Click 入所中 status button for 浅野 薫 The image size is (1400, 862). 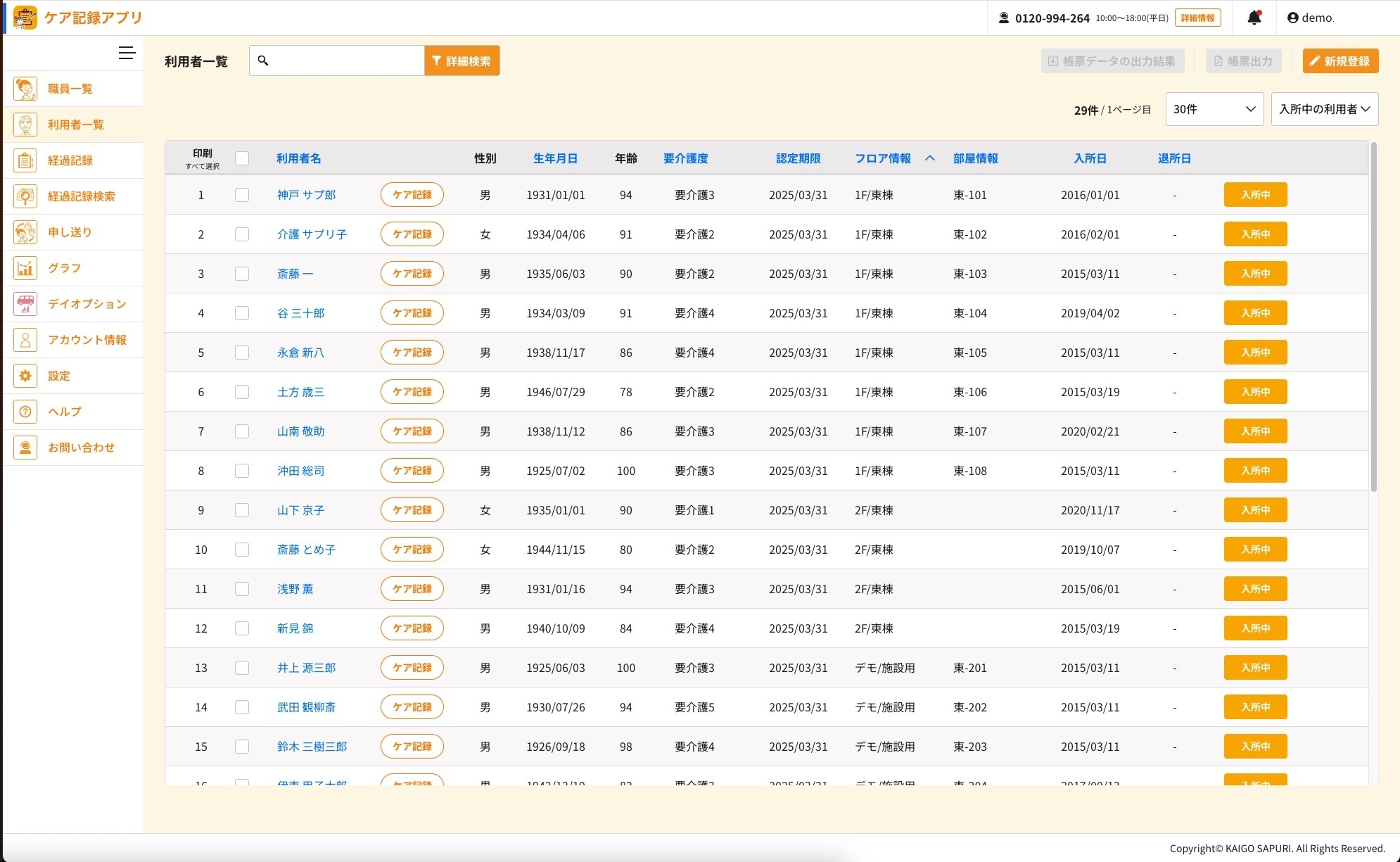coord(1255,589)
